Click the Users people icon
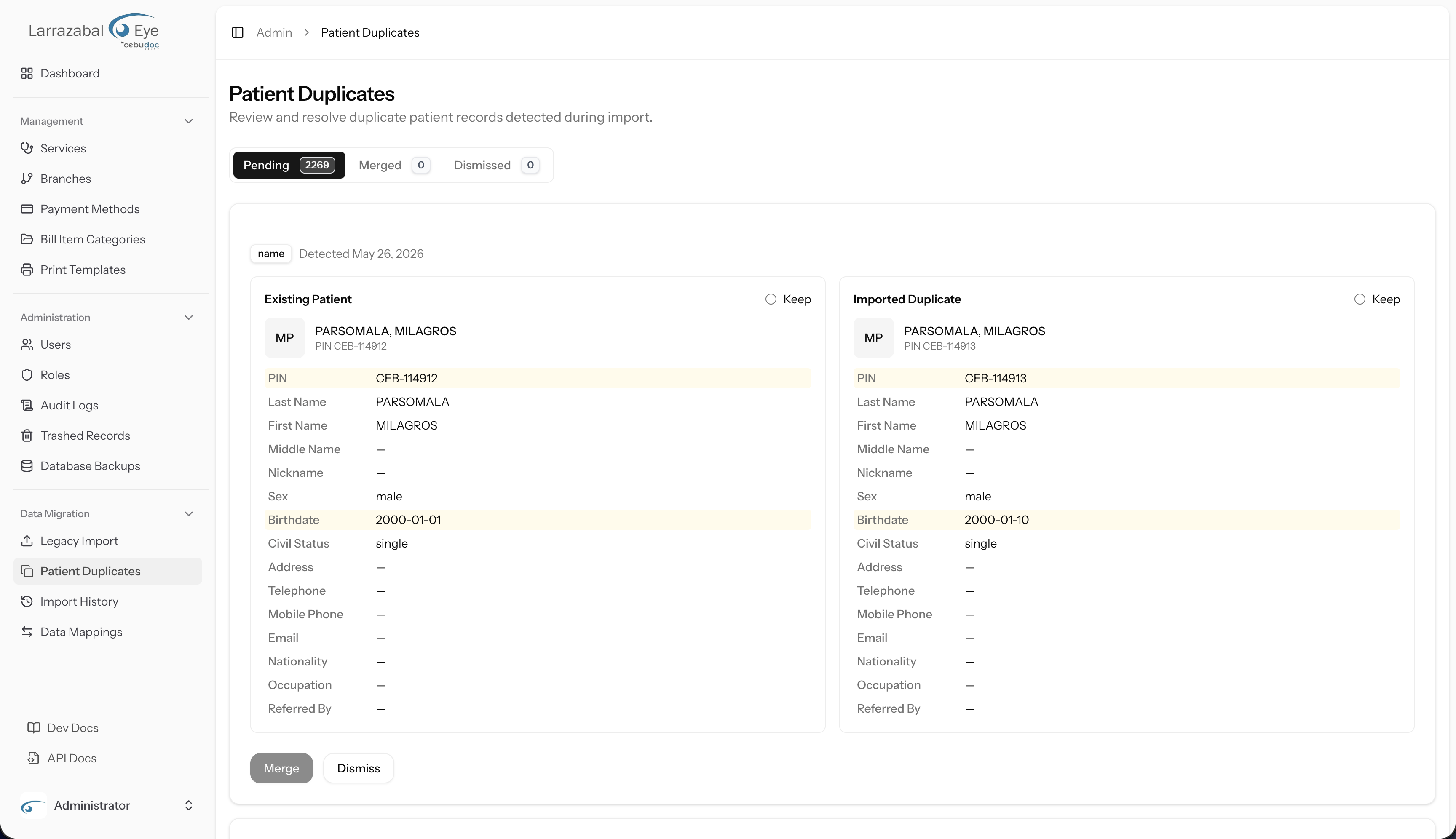The image size is (1456, 839). (x=27, y=345)
